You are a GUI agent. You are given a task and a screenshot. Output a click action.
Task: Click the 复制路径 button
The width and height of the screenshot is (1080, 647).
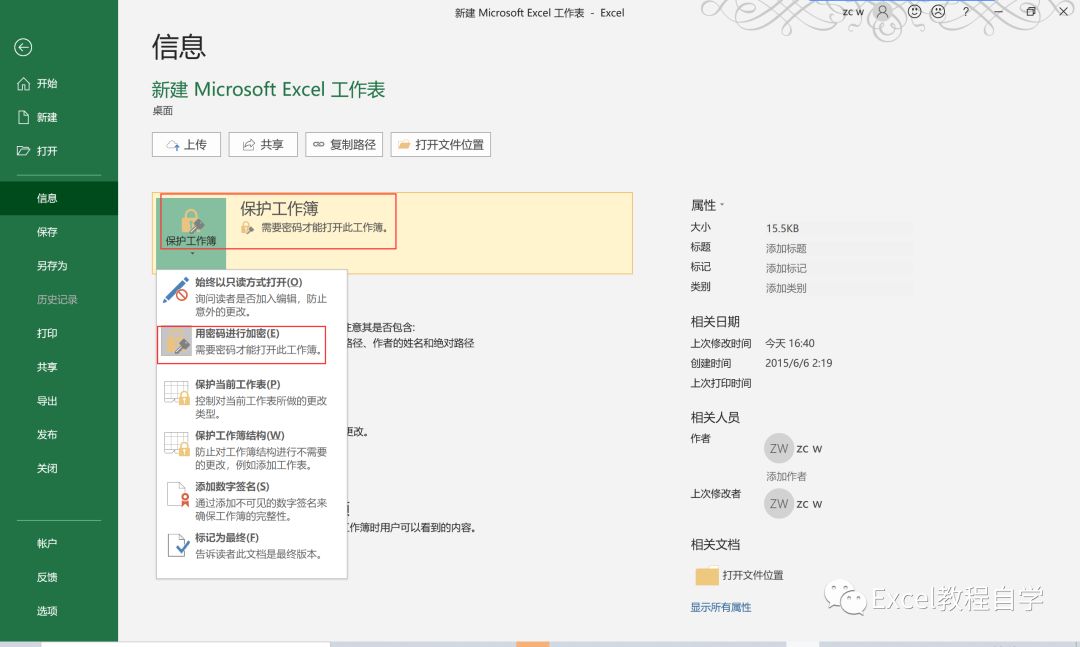pos(344,145)
